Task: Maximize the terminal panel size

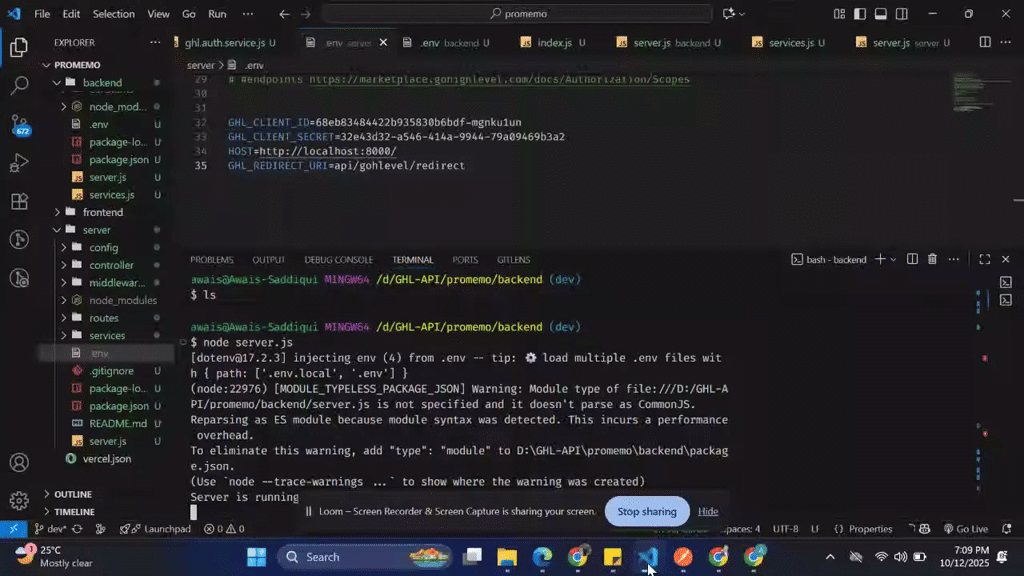Action: pos(985,259)
